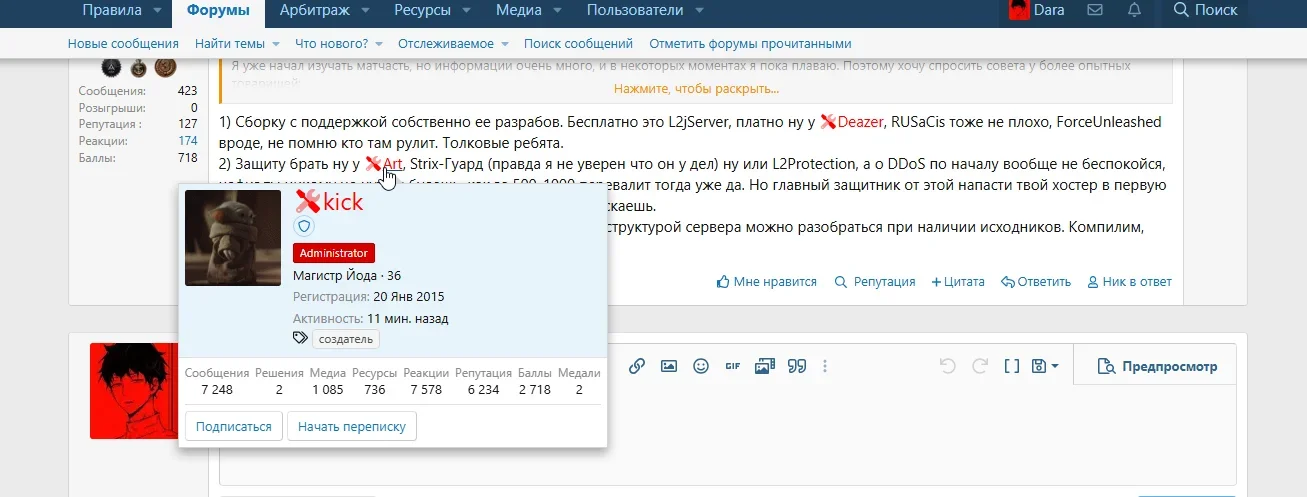Open Поиск сообщений link
The height and width of the screenshot is (497, 1307).
click(x=578, y=44)
